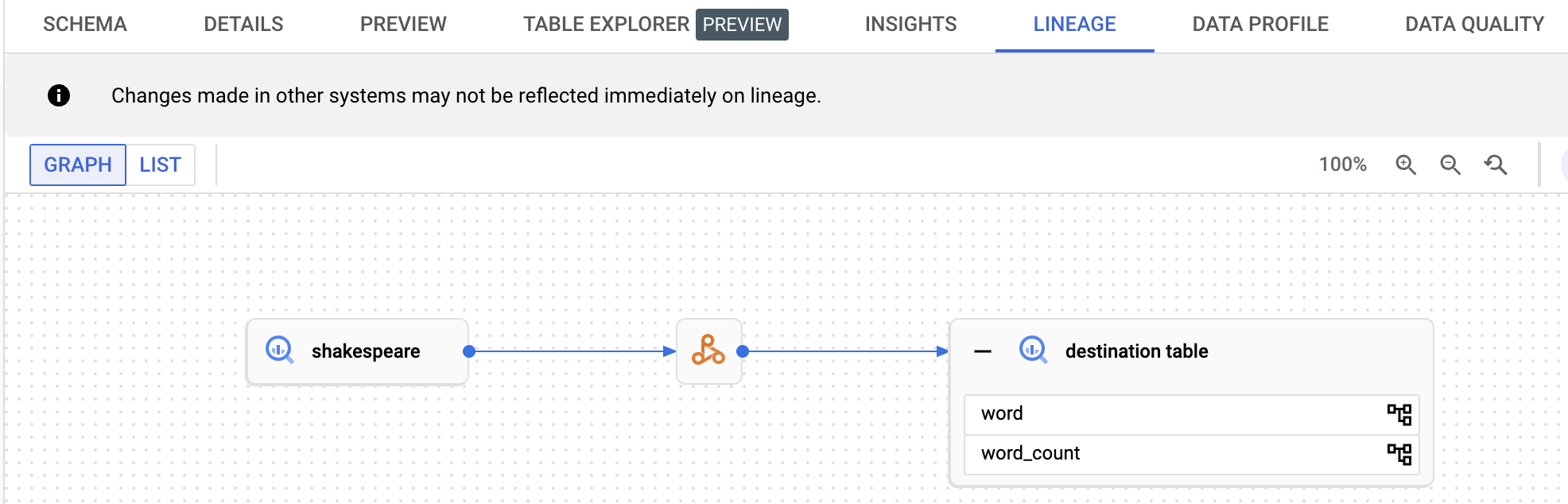Viewport: 1568px width, 504px height.
Task: Click the zoom out magnifier icon
Action: pos(1450,165)
